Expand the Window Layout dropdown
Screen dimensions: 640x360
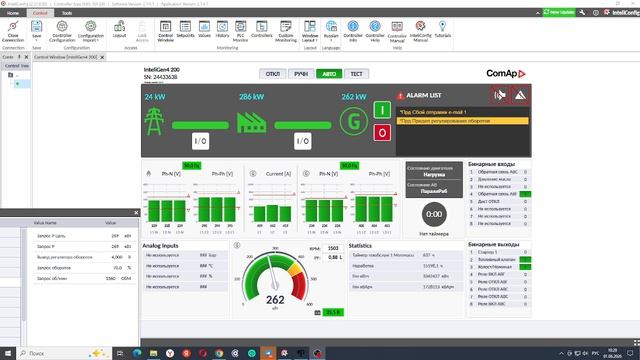[x=310, y=40]
